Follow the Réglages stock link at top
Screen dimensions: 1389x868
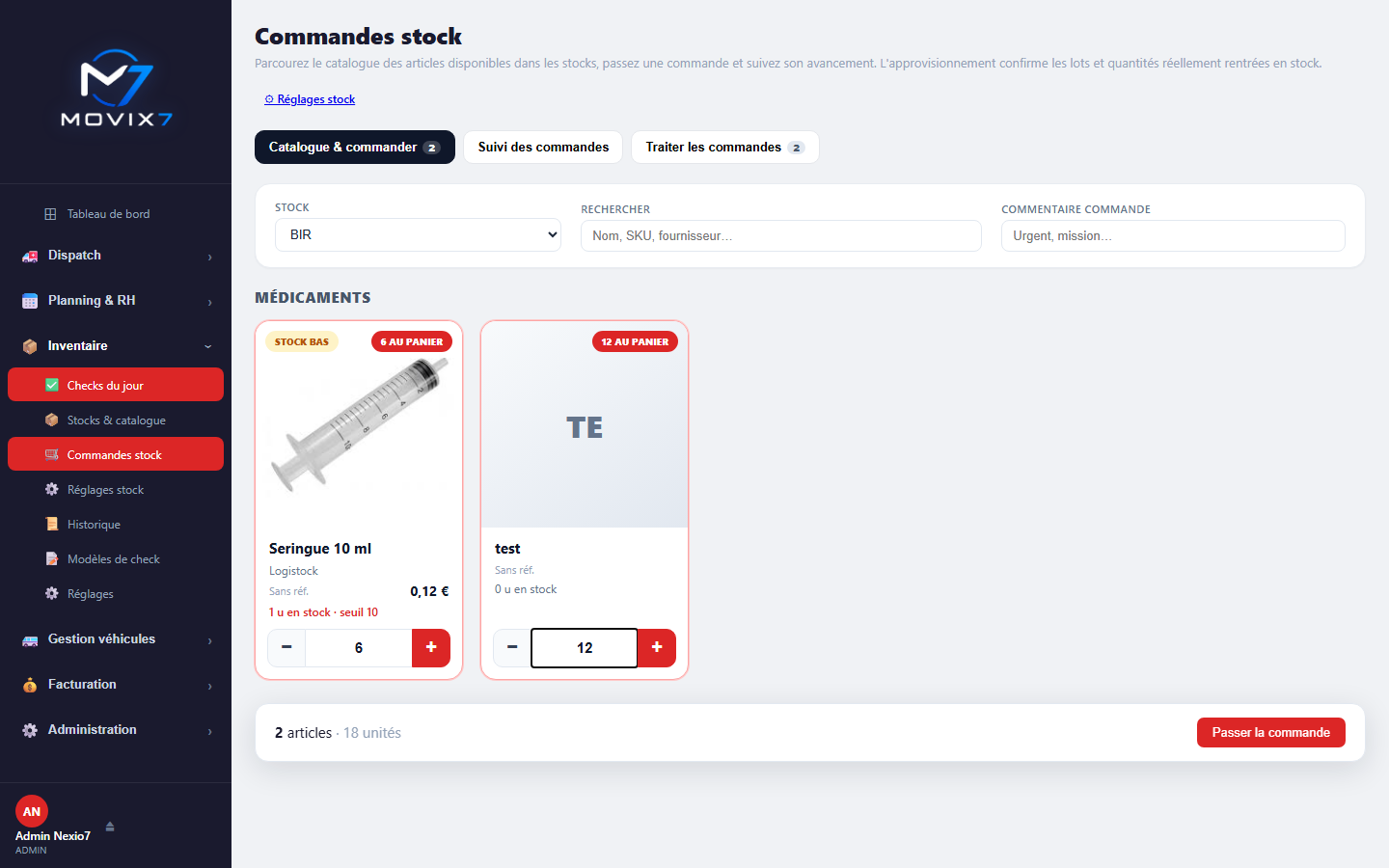310,99
